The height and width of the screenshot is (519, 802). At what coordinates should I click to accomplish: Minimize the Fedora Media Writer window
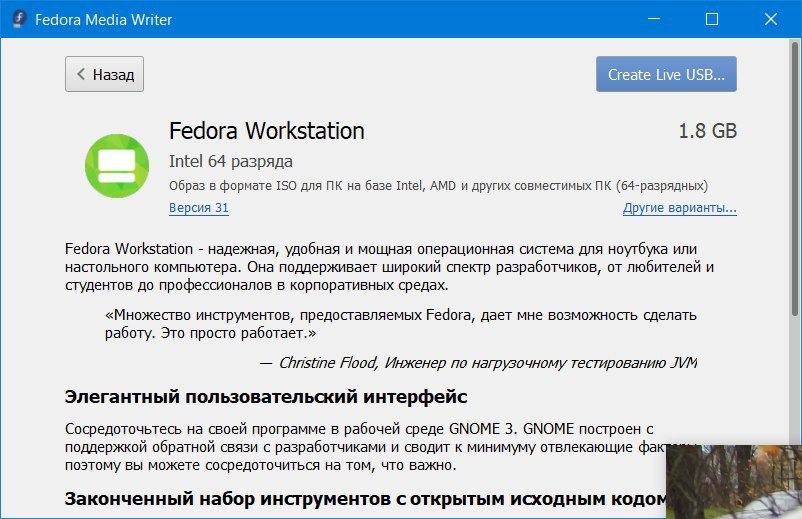(654, 19)
